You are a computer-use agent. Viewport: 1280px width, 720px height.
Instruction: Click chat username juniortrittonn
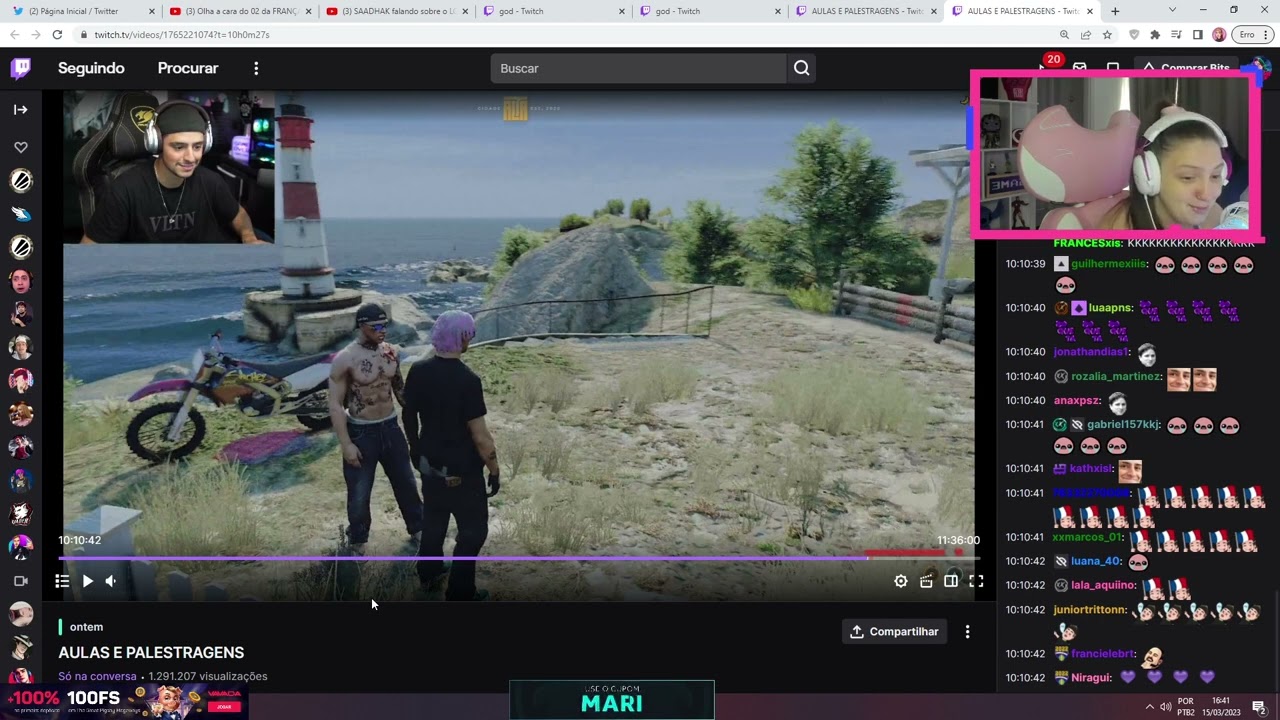(x=1090, y=609)
